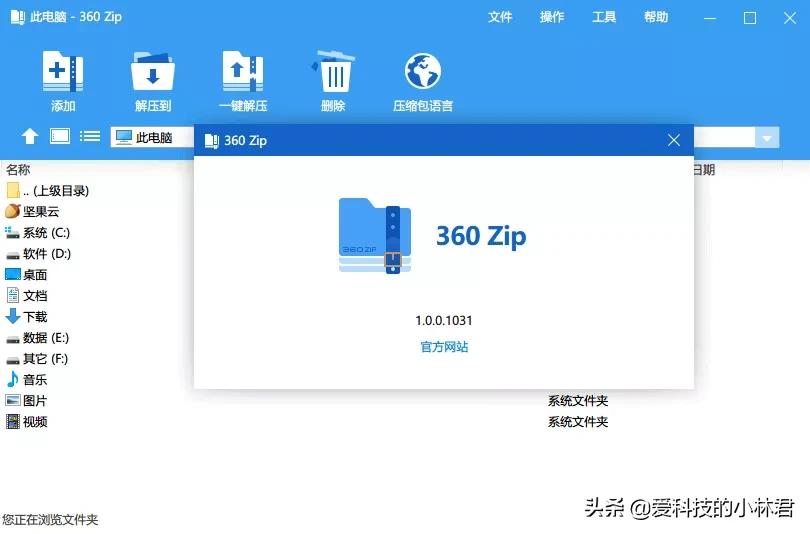The height and width of the screenshot is (534, 810).
Task: Close the main 360 Zip window
Action: point(790,18)
